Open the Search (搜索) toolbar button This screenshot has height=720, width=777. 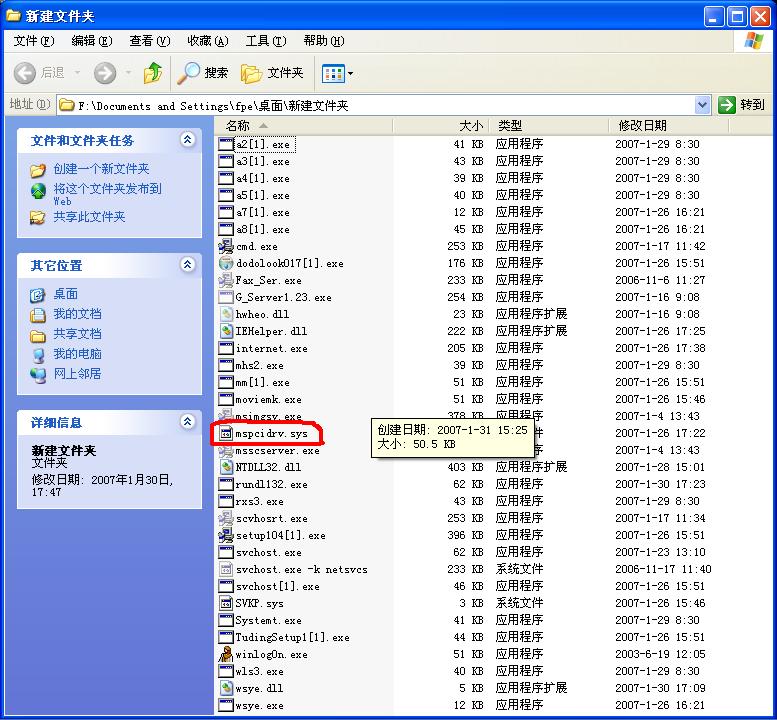(203, 73)
